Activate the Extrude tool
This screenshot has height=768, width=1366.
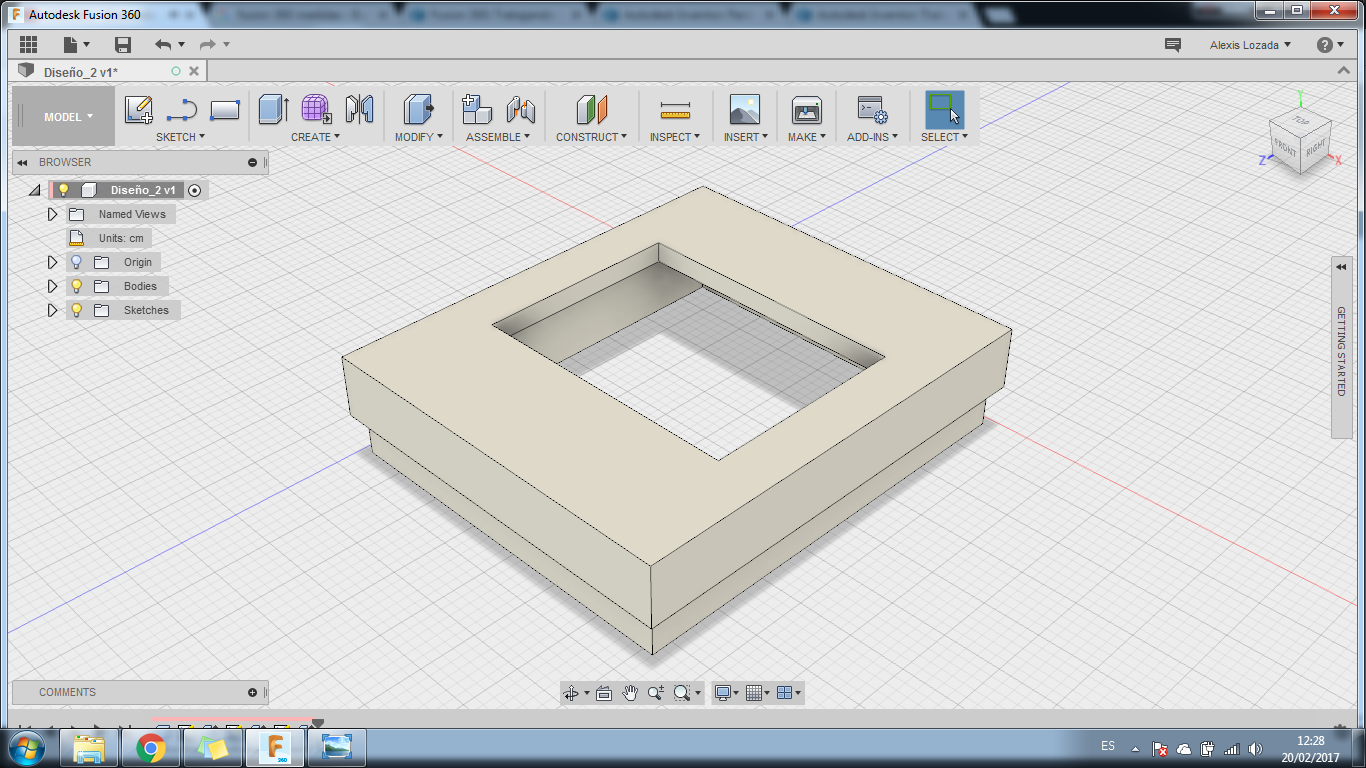[273, 109]
